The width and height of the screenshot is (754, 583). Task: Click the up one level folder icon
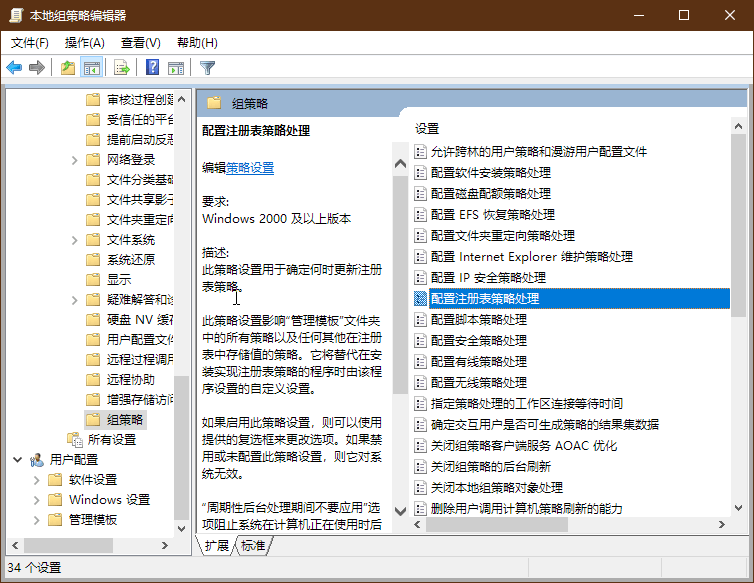click(x=67, y=68)
